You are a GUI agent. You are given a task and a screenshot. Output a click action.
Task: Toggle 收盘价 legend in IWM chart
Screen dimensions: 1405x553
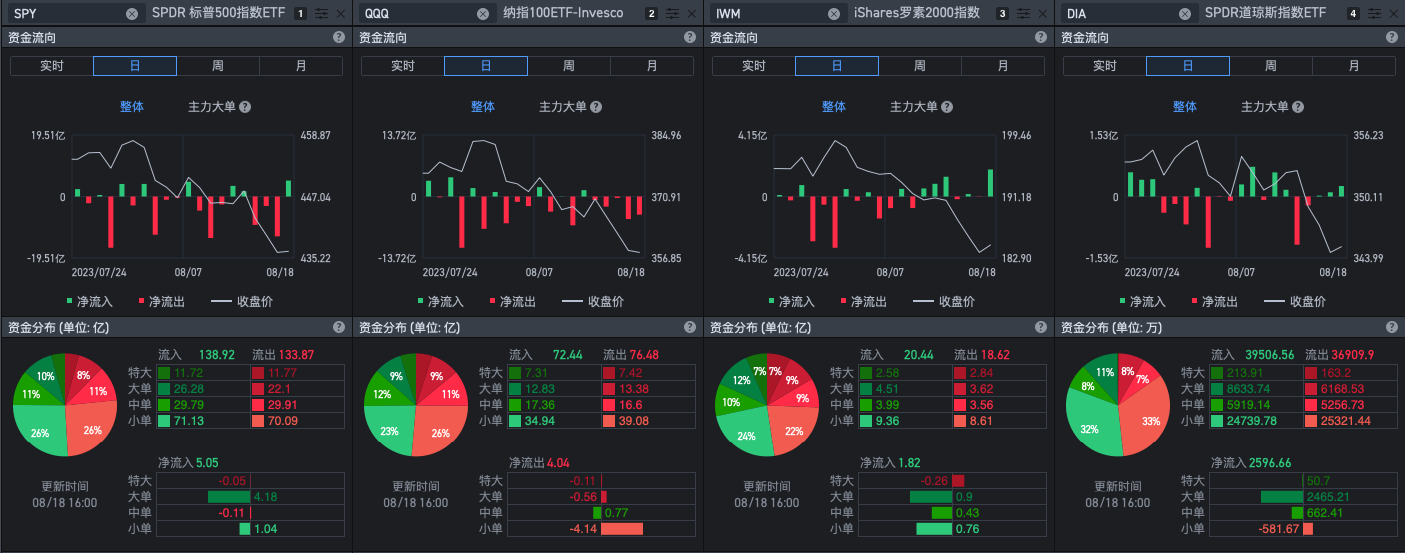point(944,301)
